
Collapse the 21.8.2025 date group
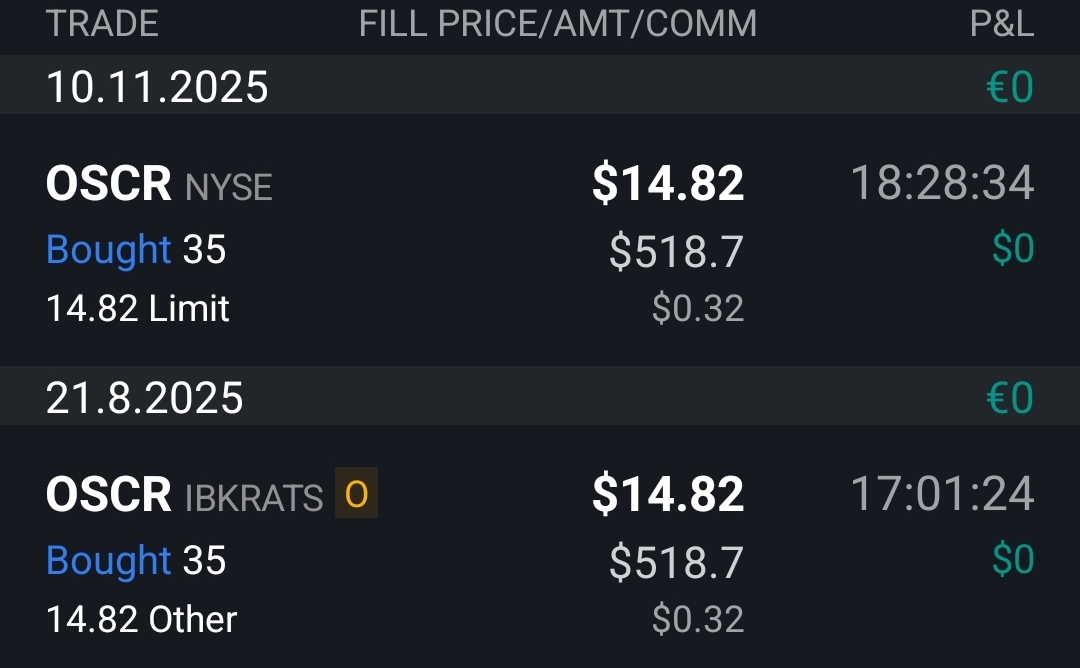click(144, 398)
